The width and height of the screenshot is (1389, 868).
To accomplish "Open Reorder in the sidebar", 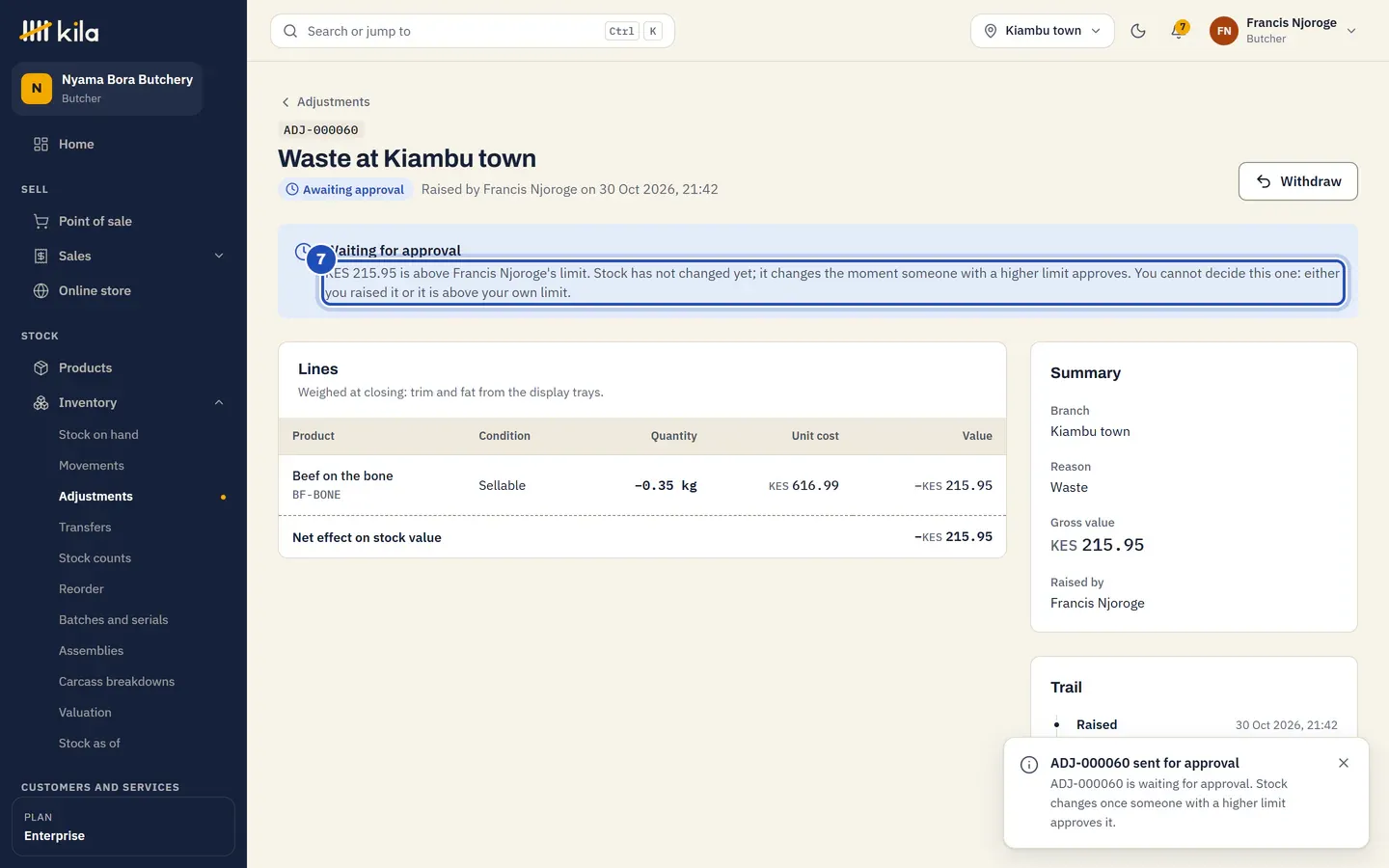I will [x=81, y=589].
